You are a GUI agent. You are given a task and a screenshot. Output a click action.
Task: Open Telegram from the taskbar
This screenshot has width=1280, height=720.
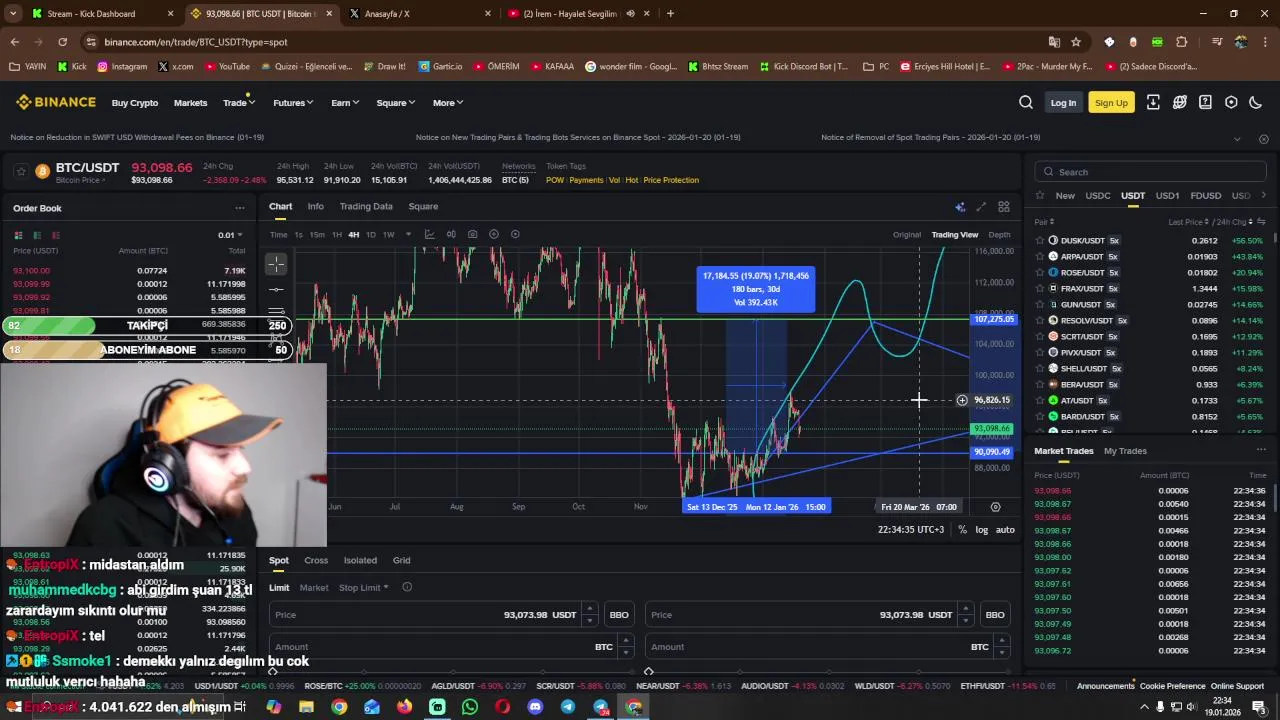pyautogui.click(x=568, y=707)
